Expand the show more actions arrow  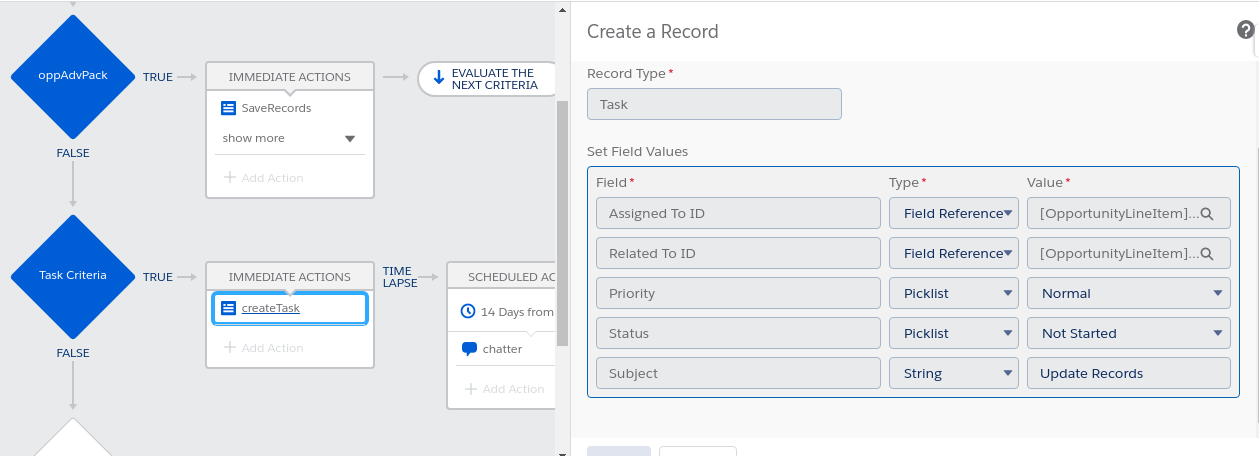[350, 139]
